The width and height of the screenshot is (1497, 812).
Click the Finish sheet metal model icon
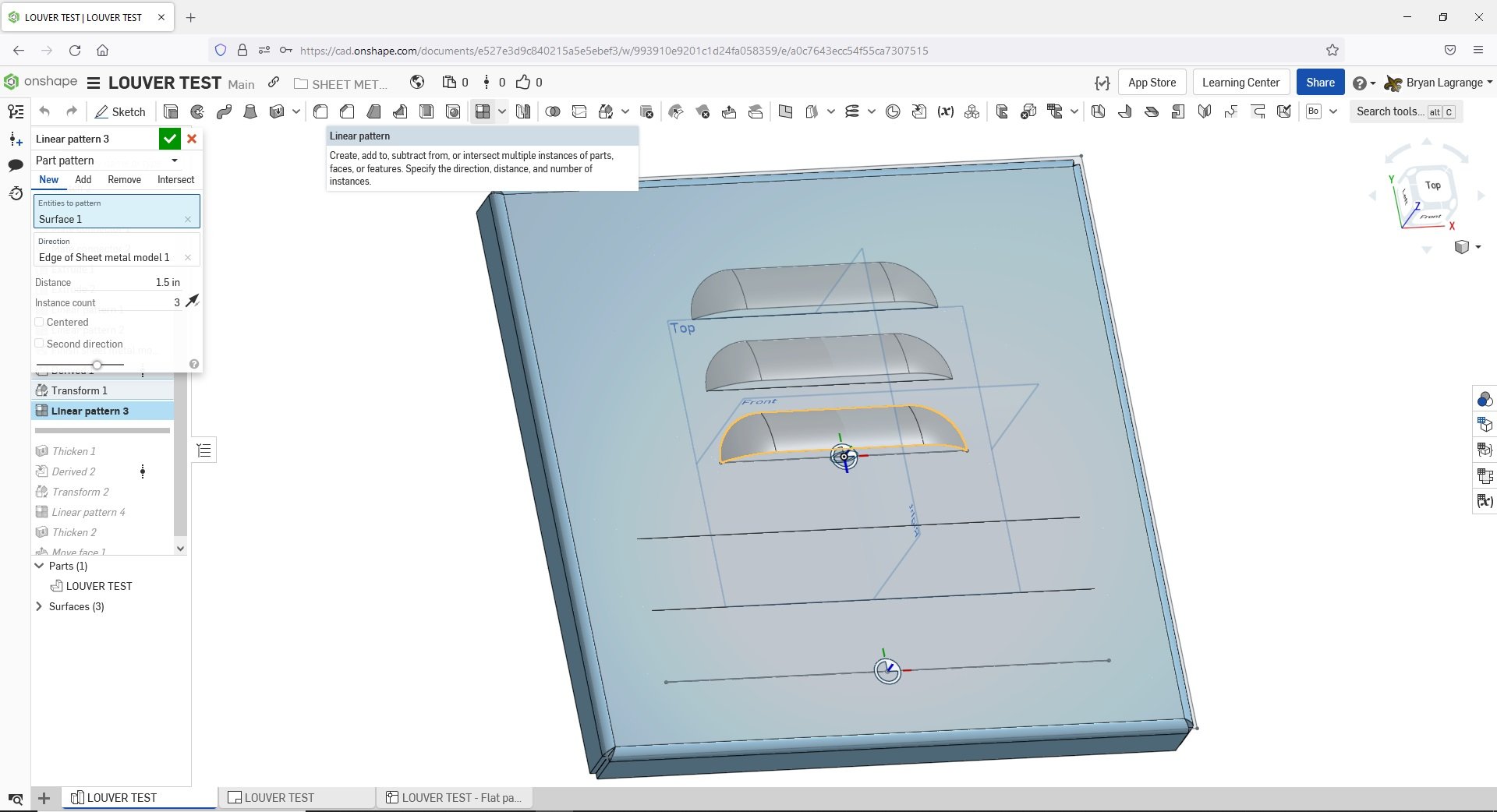1284,111
